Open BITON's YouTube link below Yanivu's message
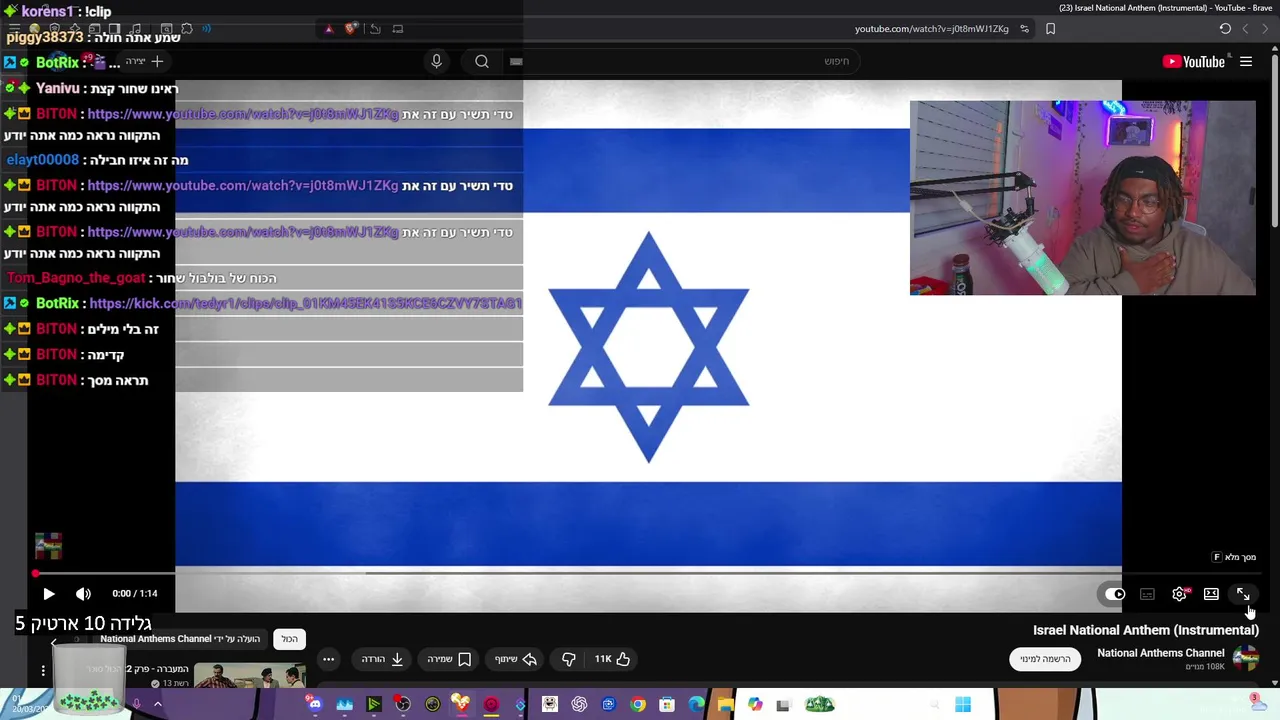This screenshot has width=1280, height=720. pos(243,114)
